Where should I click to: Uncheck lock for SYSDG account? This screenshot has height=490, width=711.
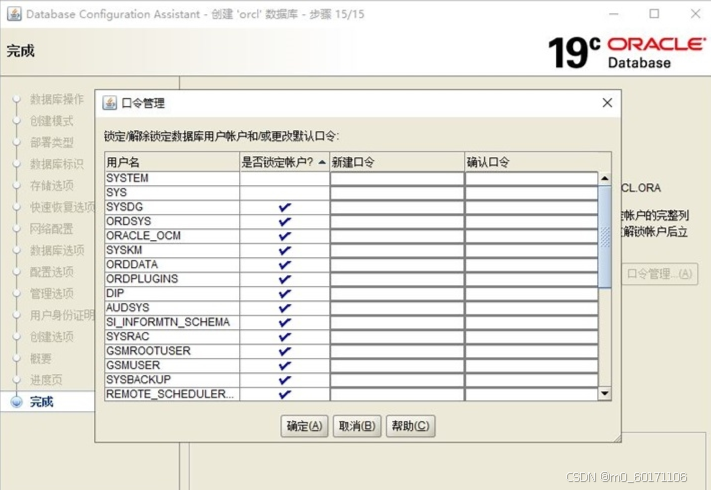pos(284,207)
